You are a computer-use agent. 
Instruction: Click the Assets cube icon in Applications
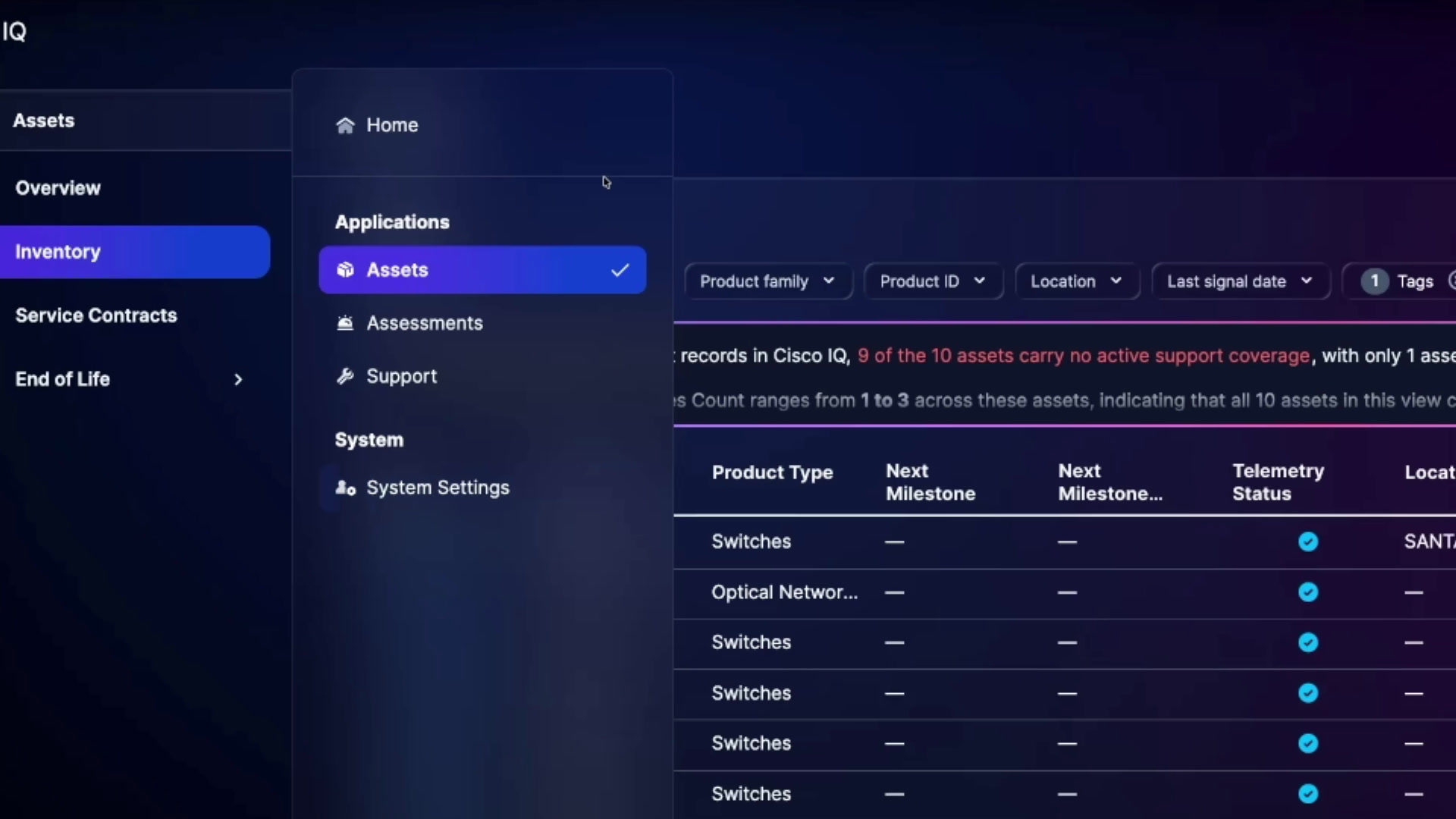(x=345, y=270)
